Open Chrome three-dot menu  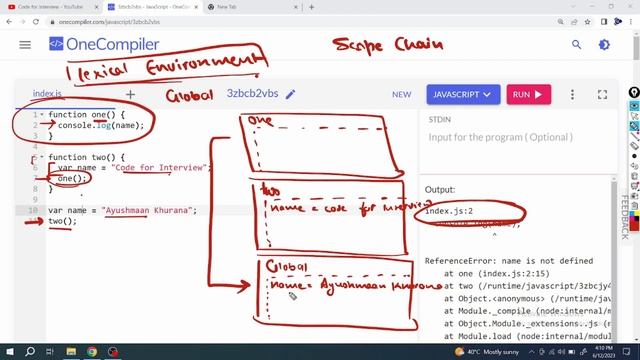pos(631,22)
